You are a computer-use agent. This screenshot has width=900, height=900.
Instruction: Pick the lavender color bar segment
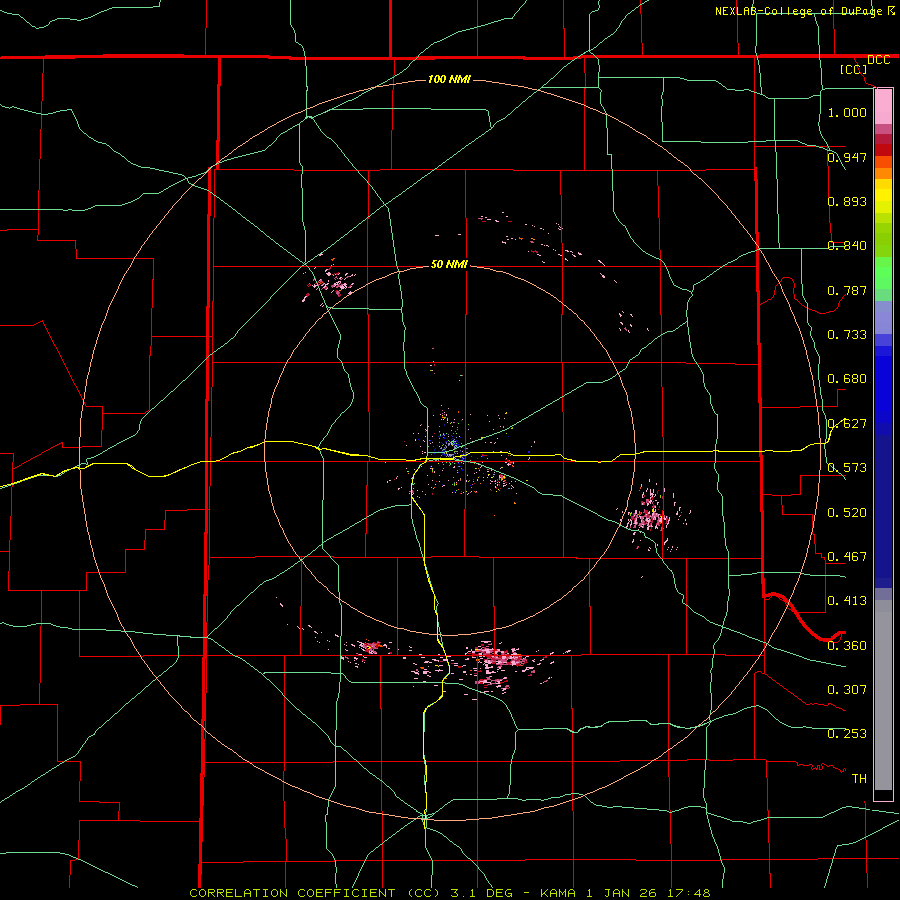click(883, 318)
